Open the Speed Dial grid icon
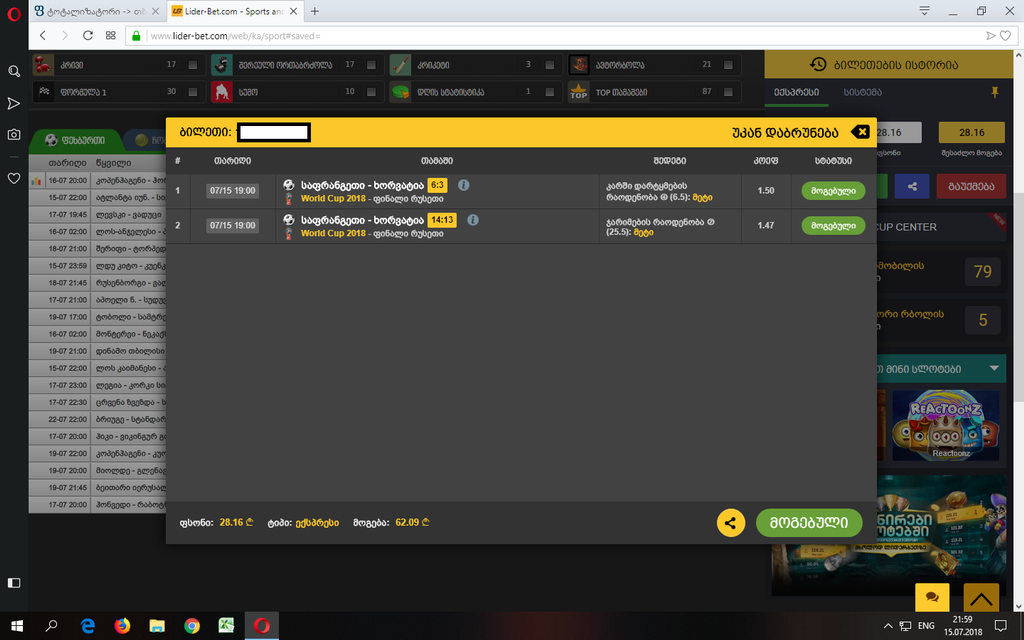This screenshot has height=640, width=1024. coord(110,35)
